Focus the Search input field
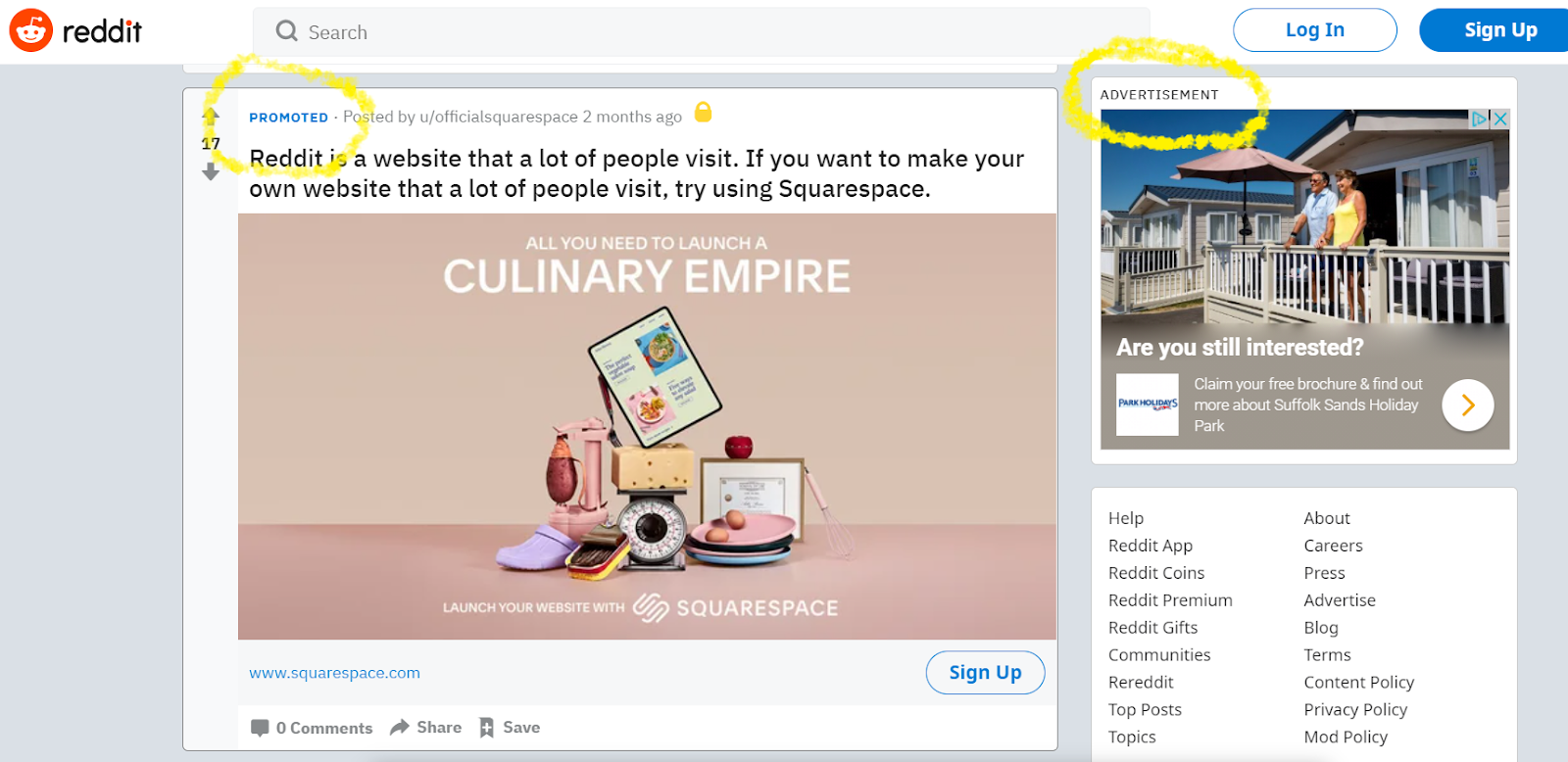The height and width of the screenshot is (762, 1568). click(x=701, y=32)
